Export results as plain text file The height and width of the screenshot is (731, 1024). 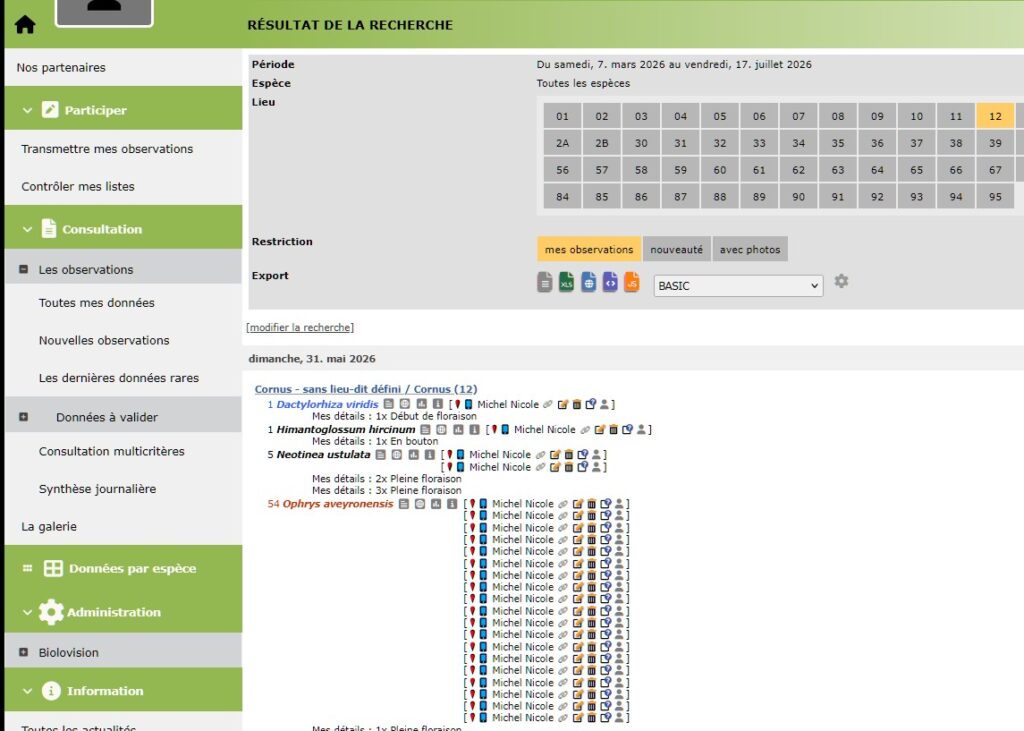pos(545,282)
